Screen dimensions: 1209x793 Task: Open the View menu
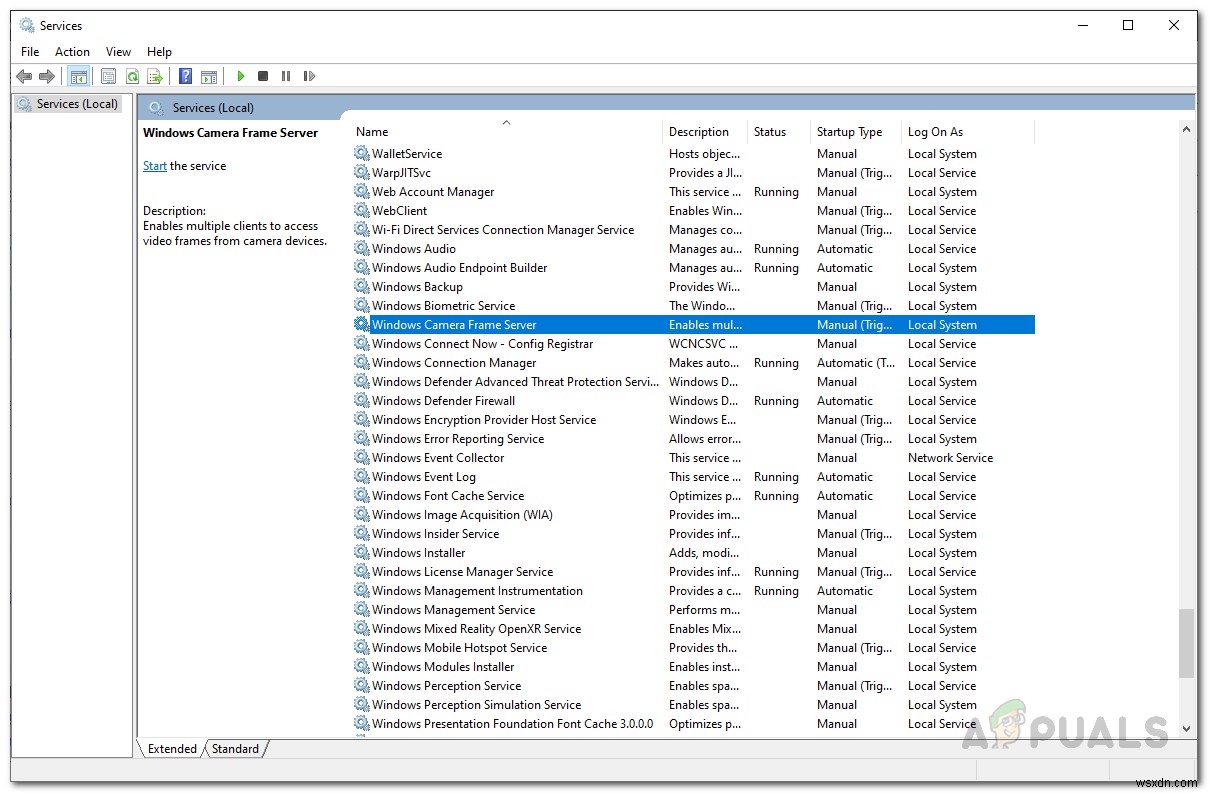click(118, 52)
